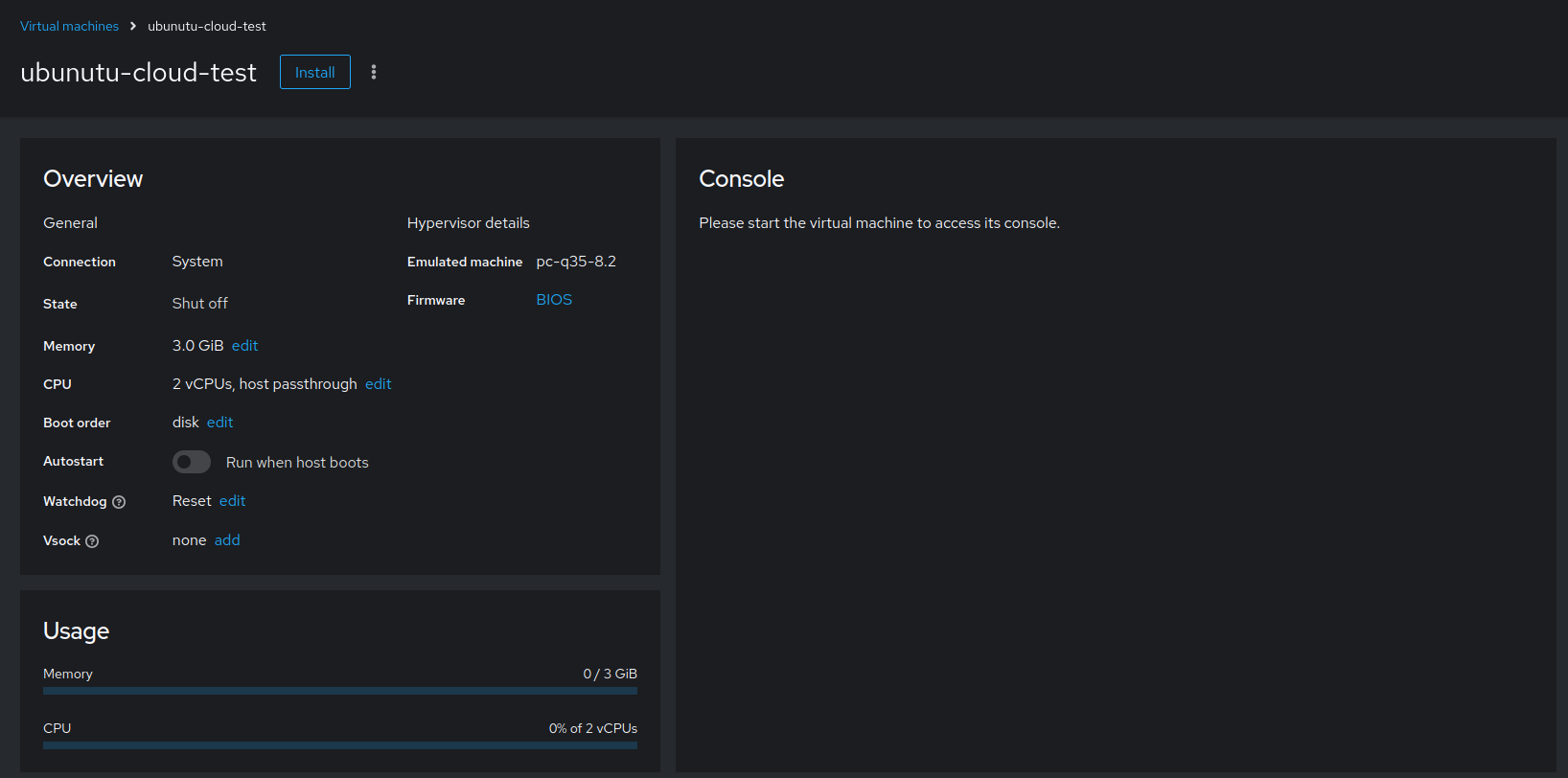Click the pc-q35-8.2 emulated machine value
The width and height of the screenshot is (1568, 778).
[576, 262]
